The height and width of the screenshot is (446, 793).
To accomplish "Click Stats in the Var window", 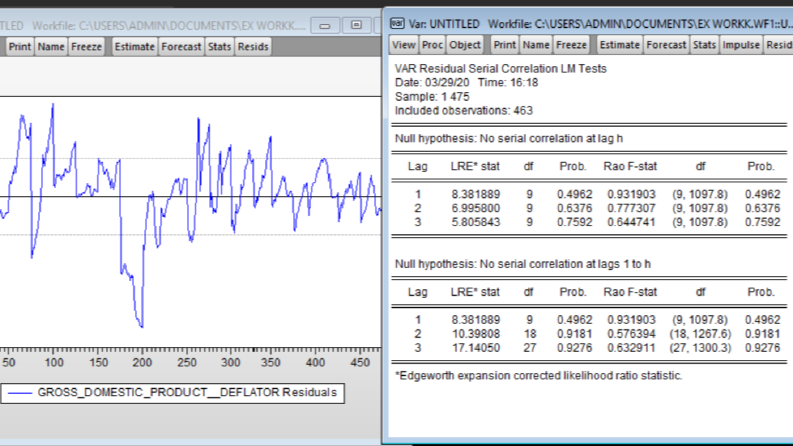I will pyautogui.click(x=704, y=45).
